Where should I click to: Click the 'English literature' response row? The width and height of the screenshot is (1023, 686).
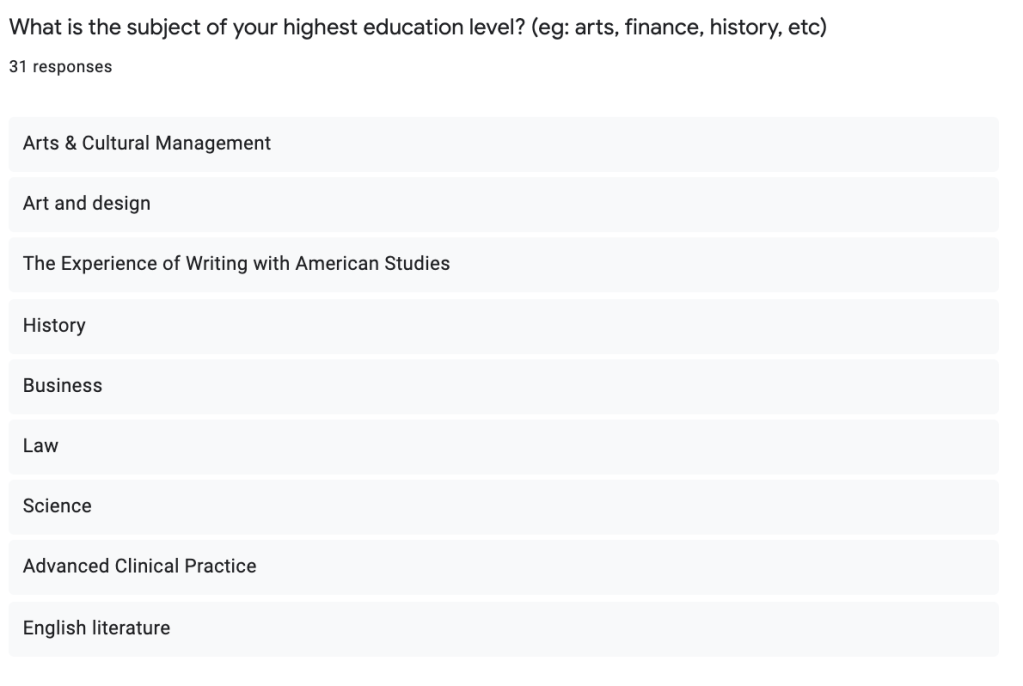[x=96, y=628]
